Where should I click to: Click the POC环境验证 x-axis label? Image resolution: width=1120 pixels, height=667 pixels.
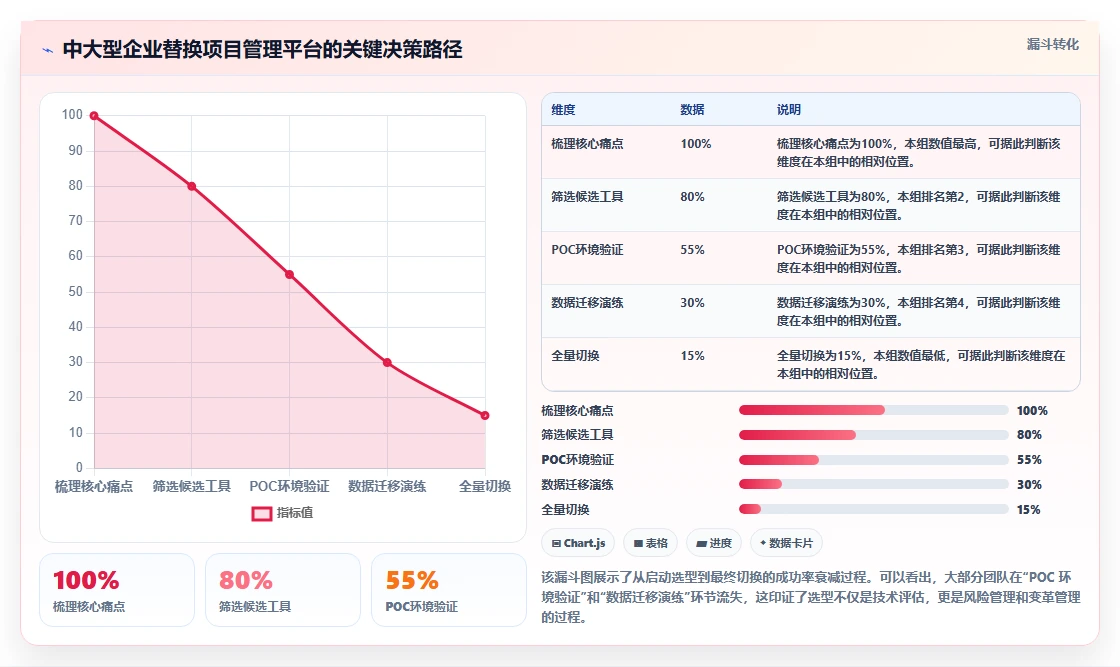[x=289, y=486]
